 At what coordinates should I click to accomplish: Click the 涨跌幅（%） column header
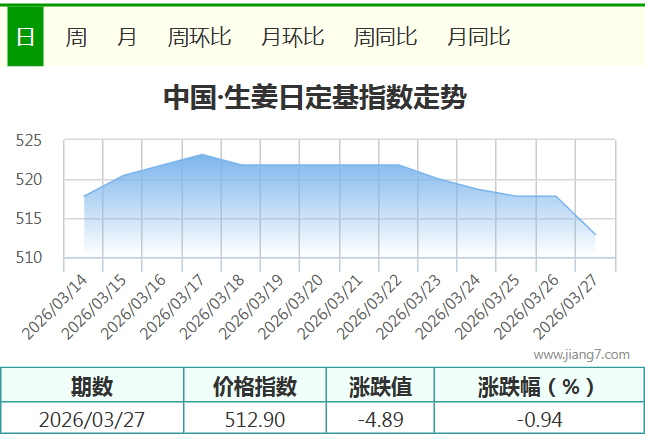point(537,386)
